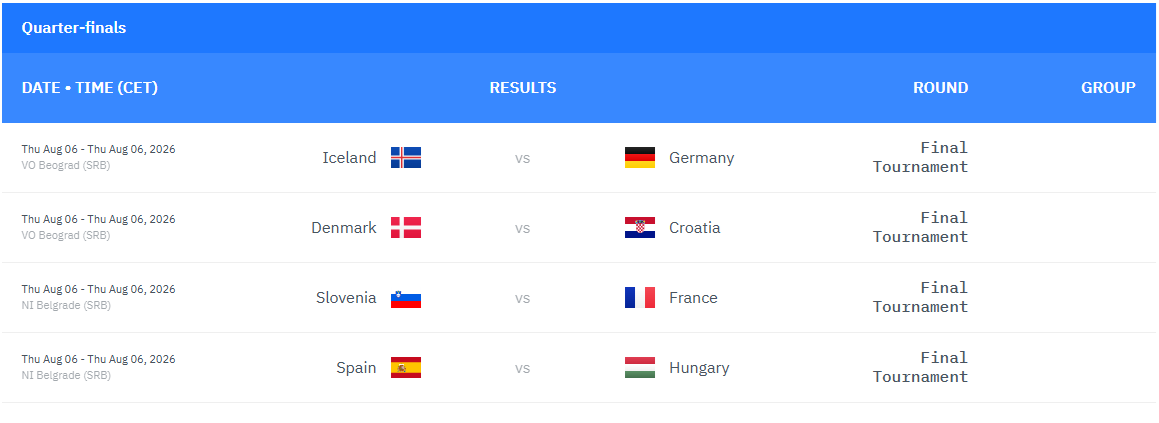1159x423 pixels.
Task: Click the Denmark team name
Action: coord(344,228)
